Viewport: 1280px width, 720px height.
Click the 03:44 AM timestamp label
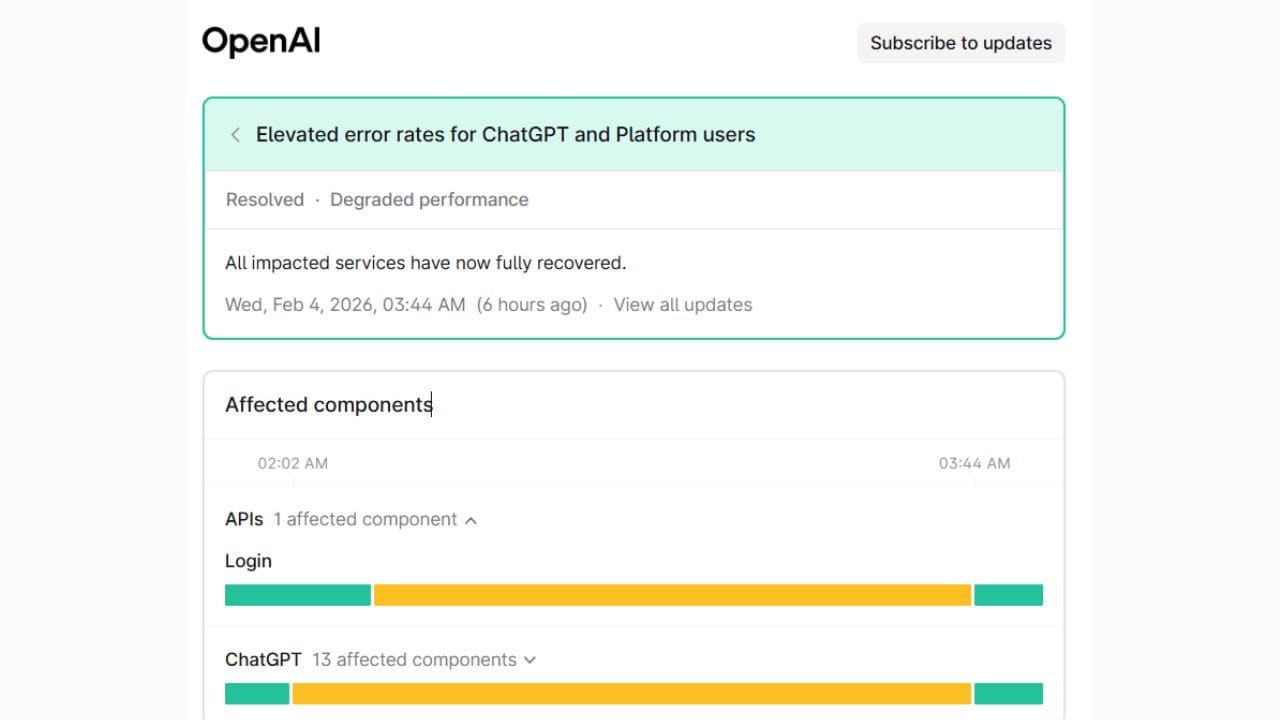[976, 463]
